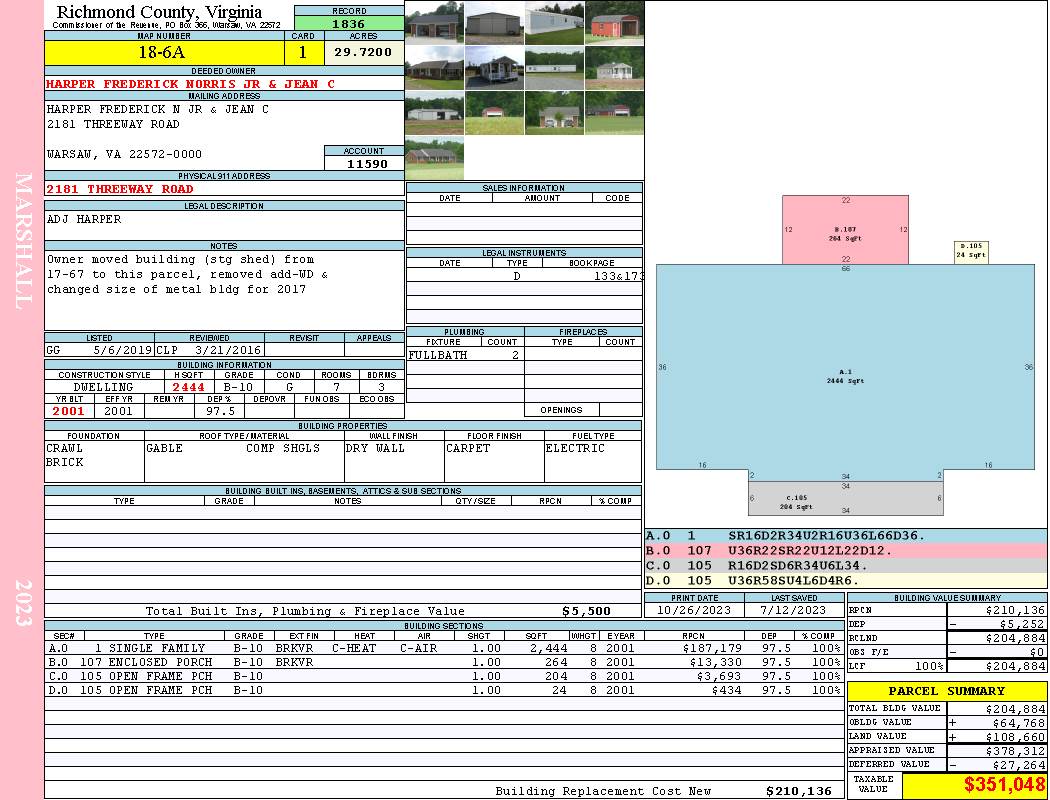
Task: Open photo of brick house with parked cars
Action: 554,112
